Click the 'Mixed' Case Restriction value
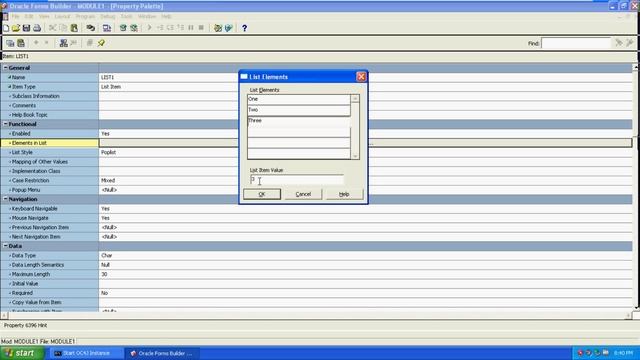Viewport: 640px width, 360px height. [x=108, y=180]
